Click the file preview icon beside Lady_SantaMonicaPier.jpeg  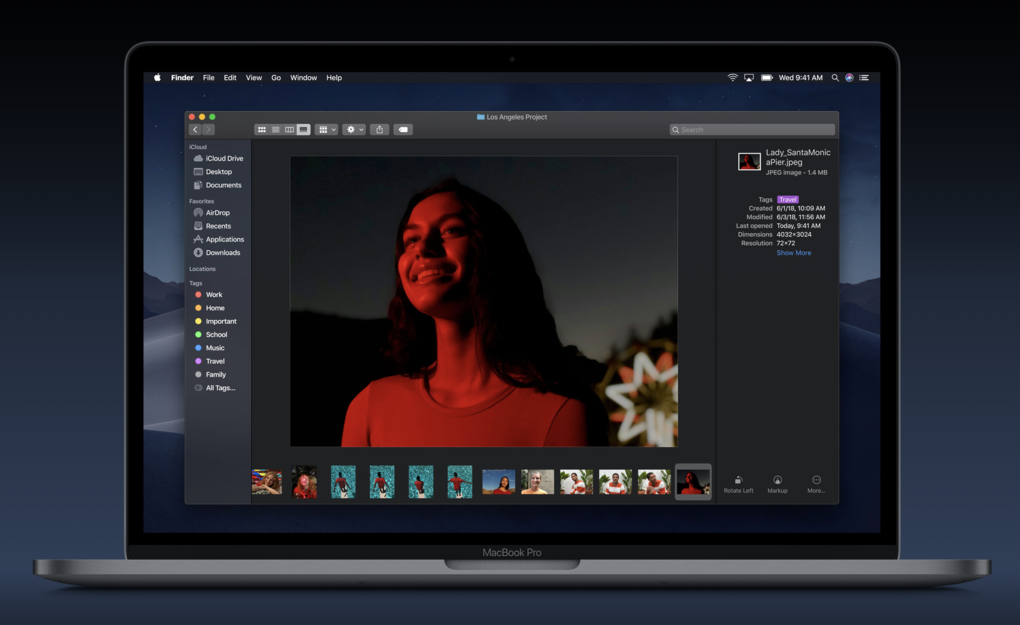749,161
